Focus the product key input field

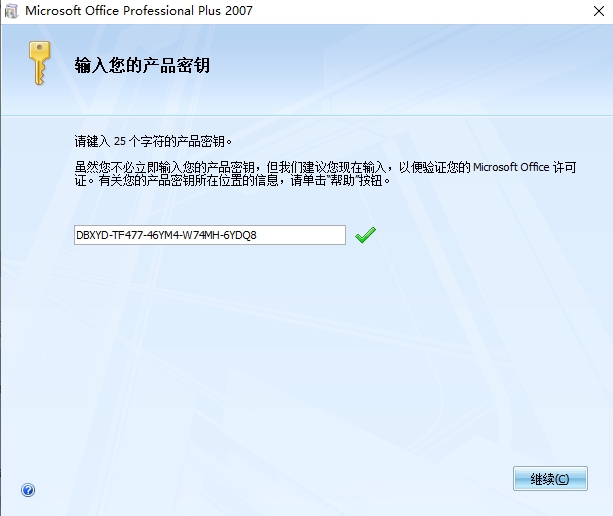pyautogui.click(x=210, y=235)
